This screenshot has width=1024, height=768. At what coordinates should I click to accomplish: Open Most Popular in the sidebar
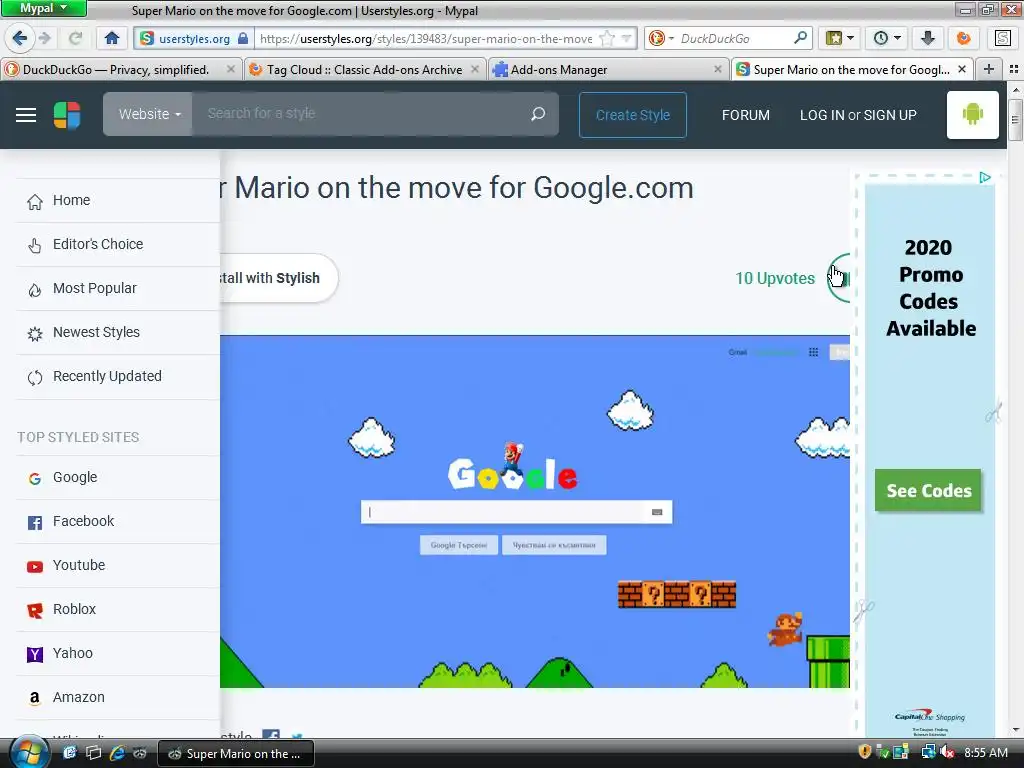[x=117, y=288]
